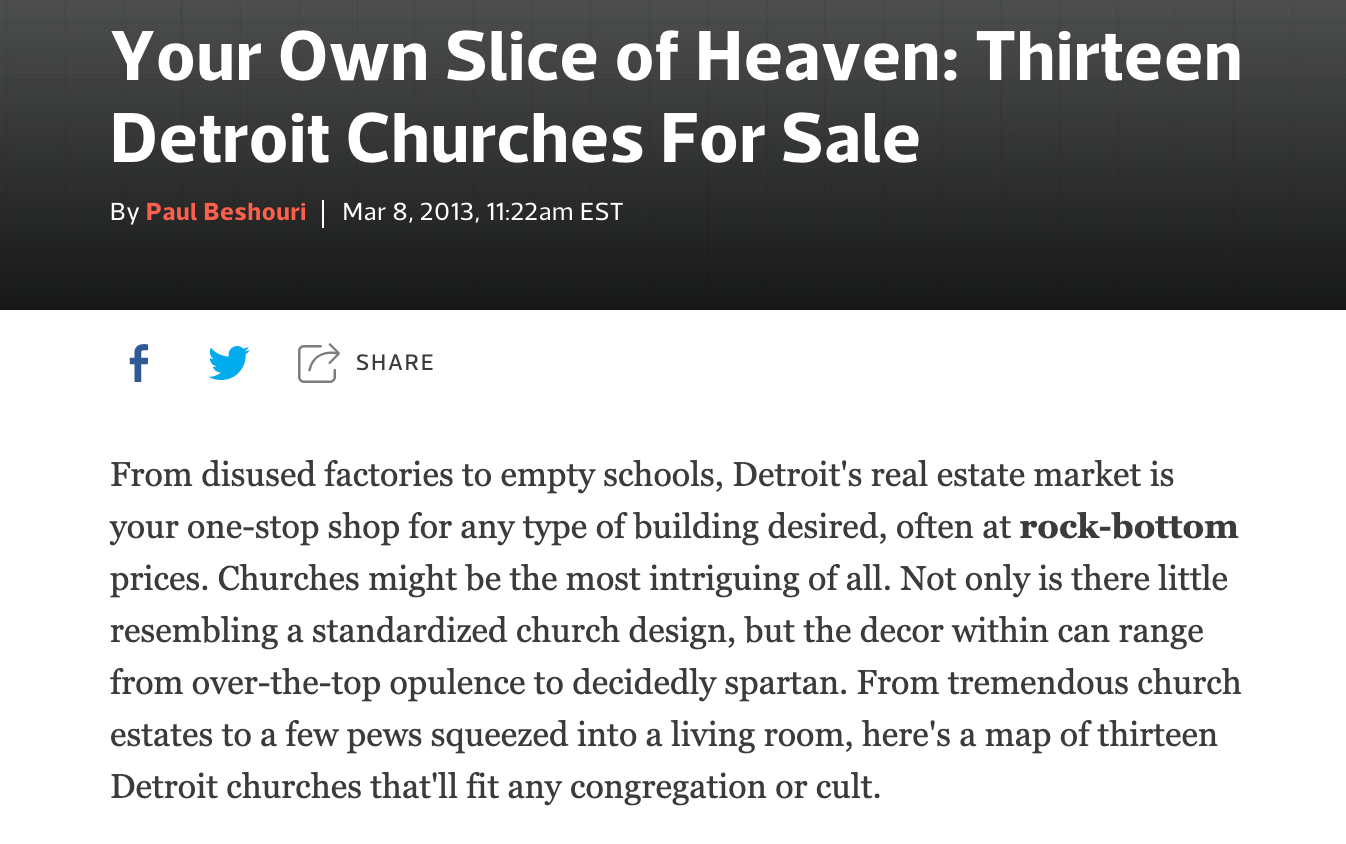Click the divider bar between author and date
The height and width of the screenshot is (844, 1346).
coord(324,213)
